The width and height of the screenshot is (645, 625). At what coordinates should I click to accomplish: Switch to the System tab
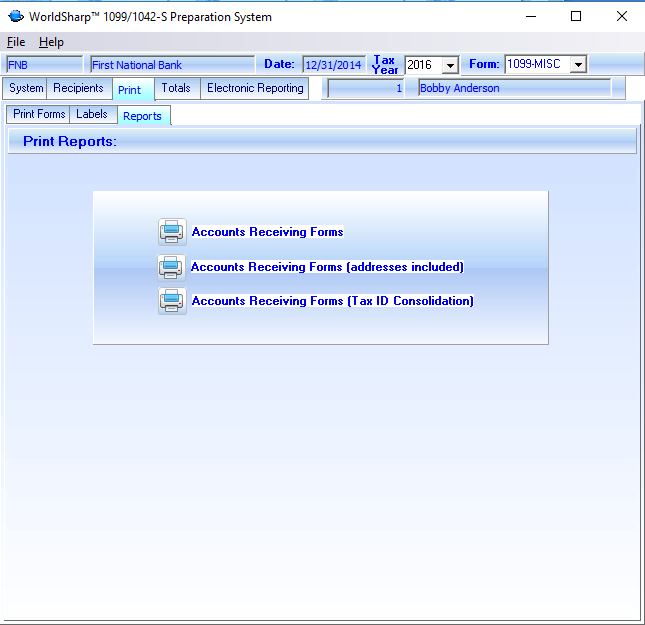click(x=26, y=89)
